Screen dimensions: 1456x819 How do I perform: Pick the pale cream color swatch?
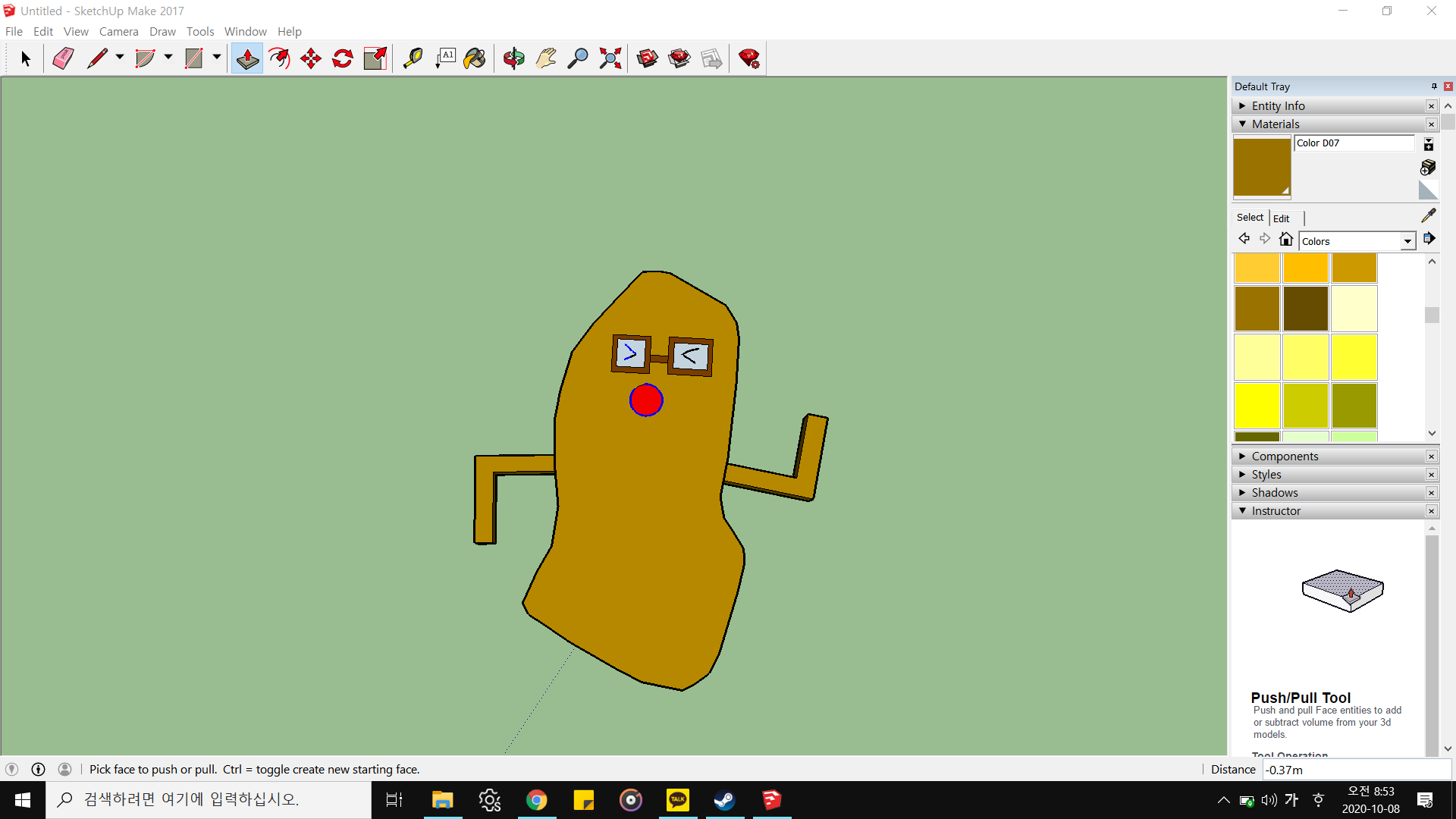pyautogui.click(x=1354, y=309)
